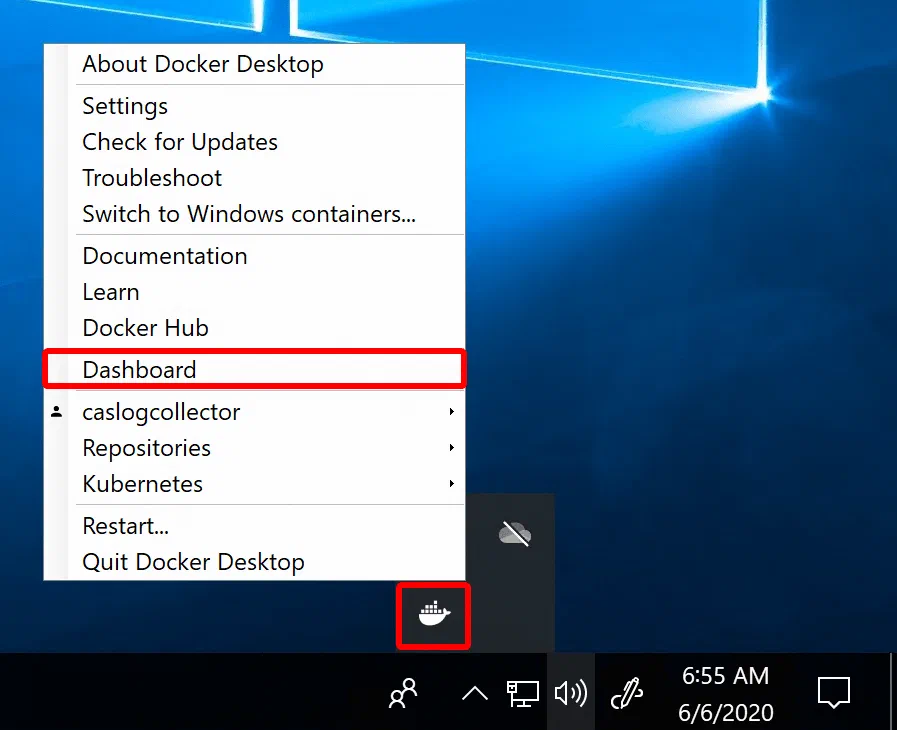Select the Learn menu item
The width and height of the screenshot is (897, 730).
[255, 292]
